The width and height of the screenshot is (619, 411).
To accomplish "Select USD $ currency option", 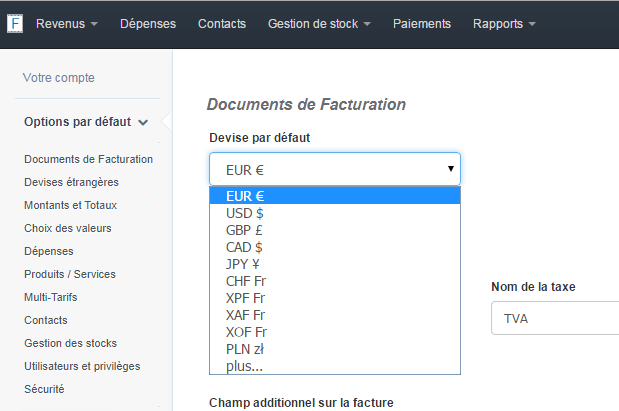I will click(335, 213).
